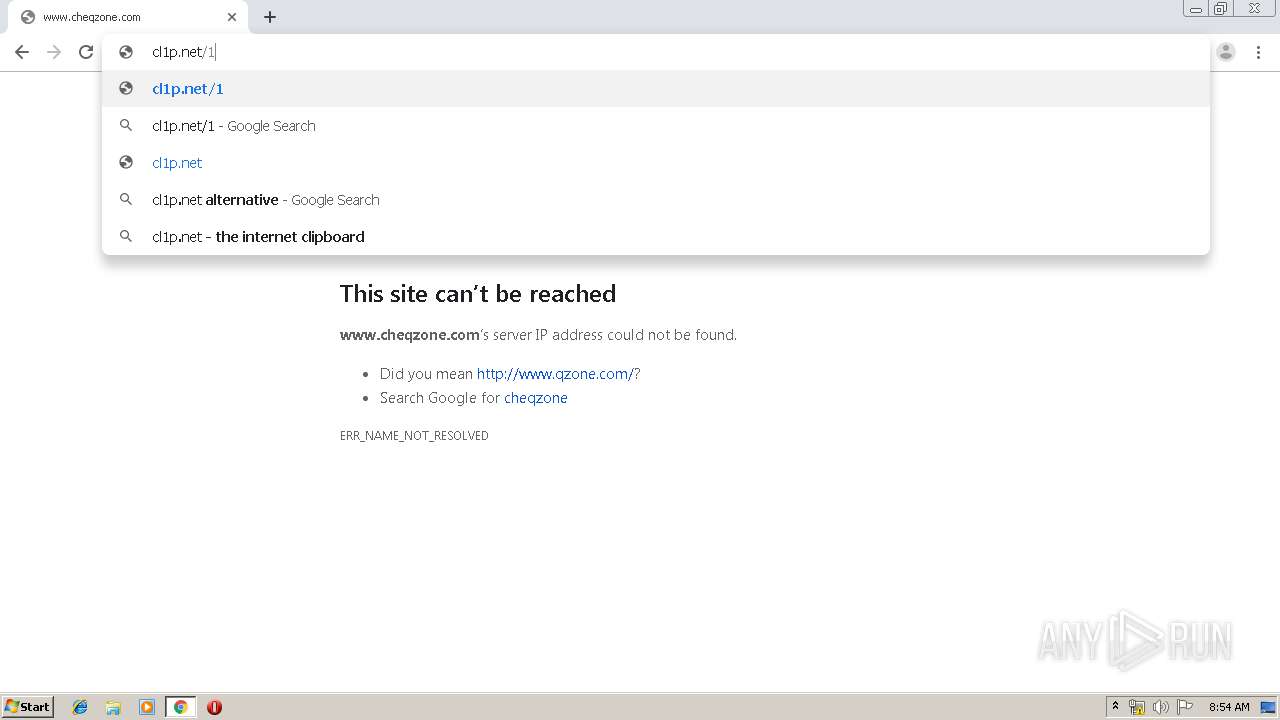Screen dimensions: 1280x720
Task: Open the volume speaker tray icon
Action: click(x=1161, y=707)
